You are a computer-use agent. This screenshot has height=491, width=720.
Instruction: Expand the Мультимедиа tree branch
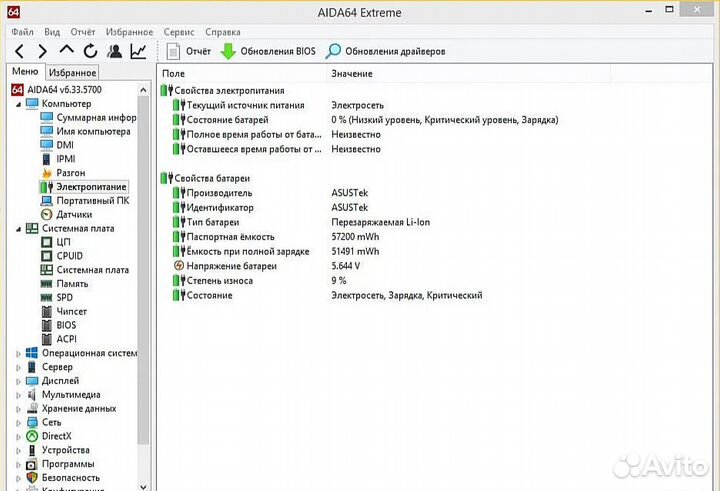coord(18,395)
